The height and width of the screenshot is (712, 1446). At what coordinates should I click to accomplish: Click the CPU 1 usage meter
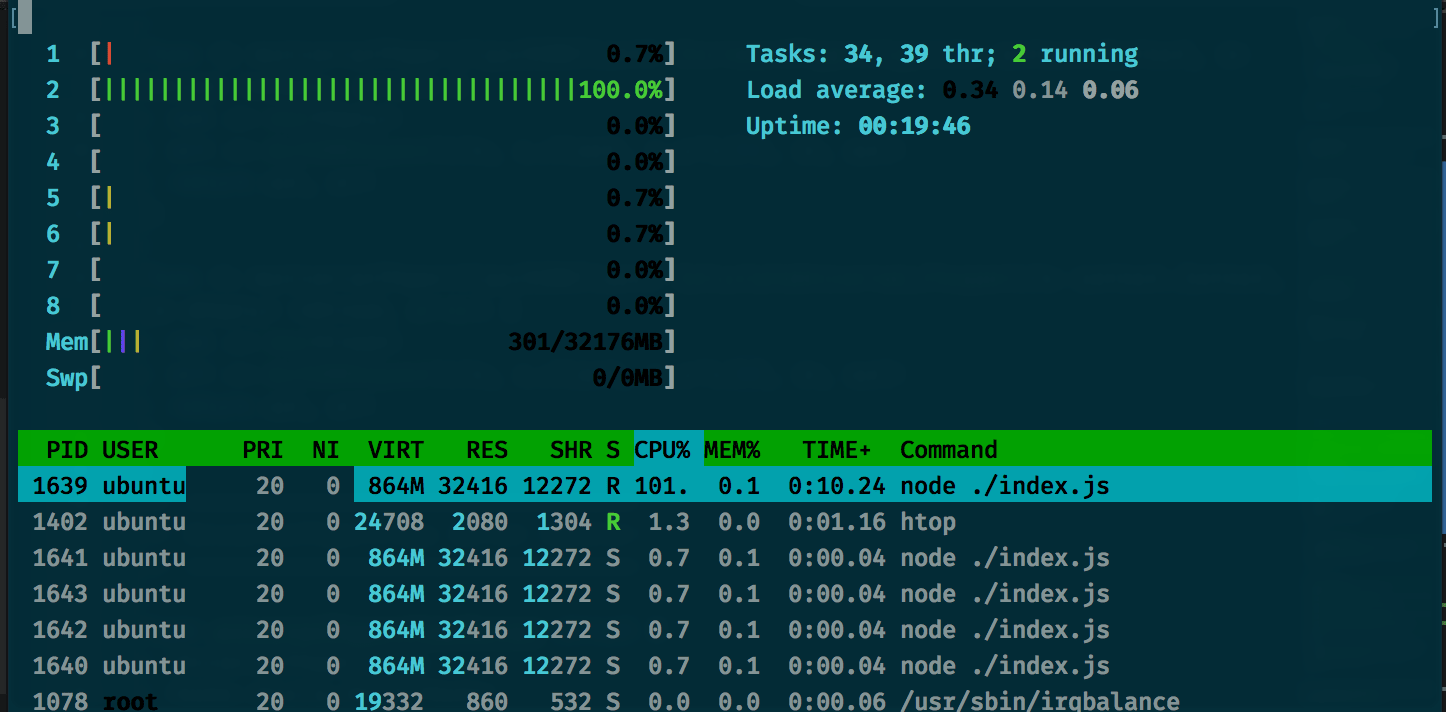382,54
